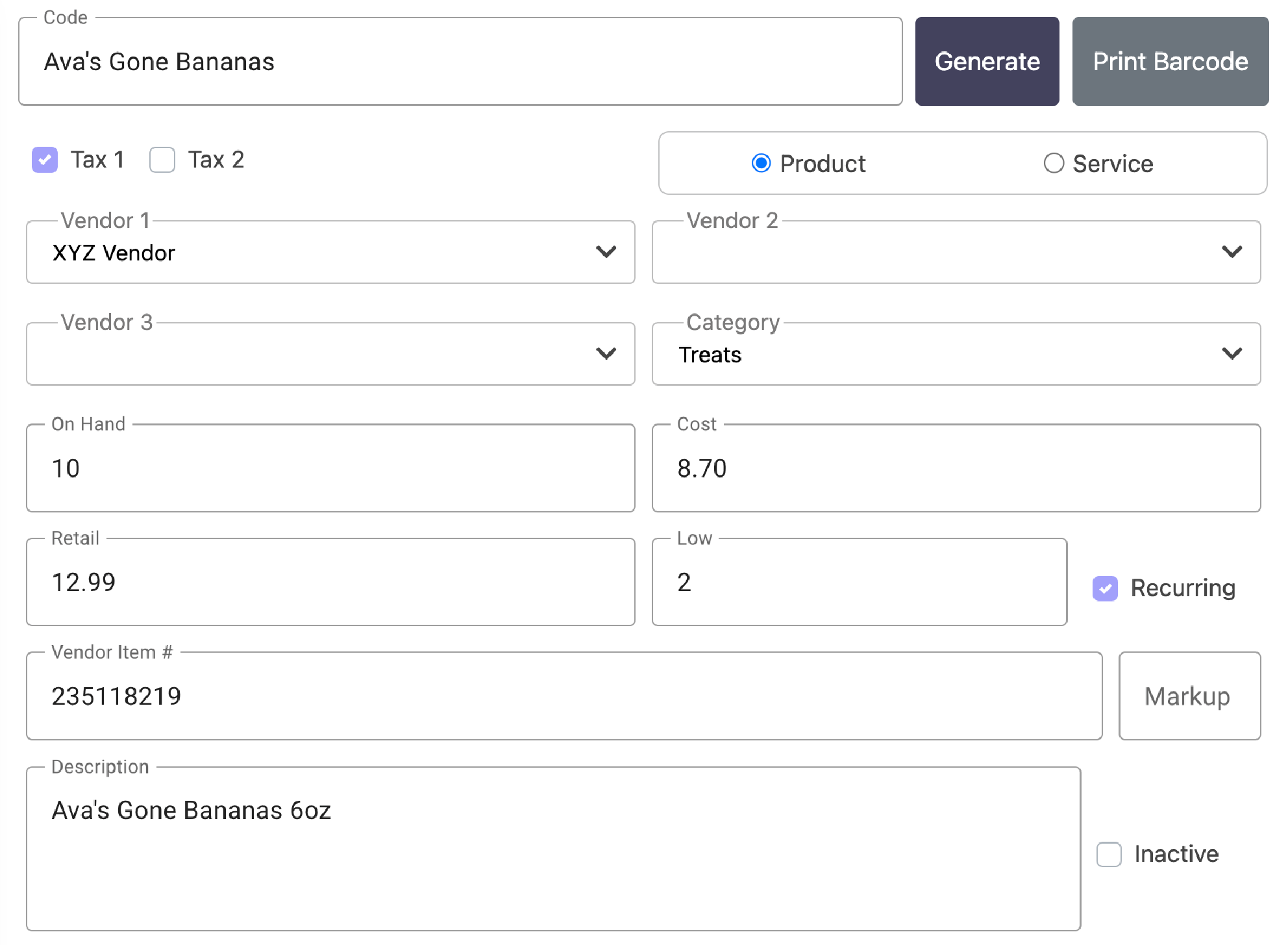1288x945 pixels.
Task: Enable the Tax 2 checkbox
Action: pos(162,159)
